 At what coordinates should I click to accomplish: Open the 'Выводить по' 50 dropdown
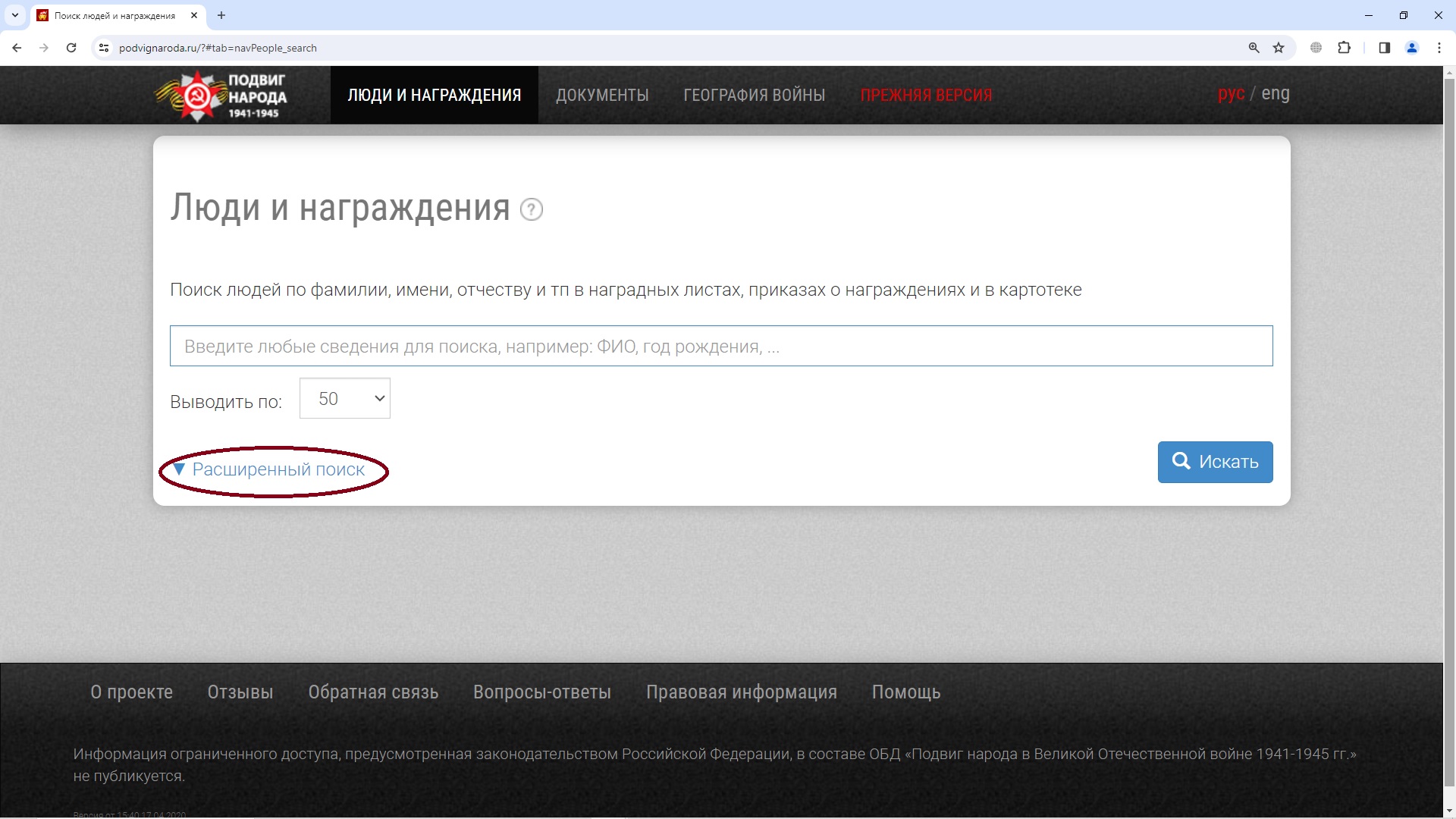345,399
